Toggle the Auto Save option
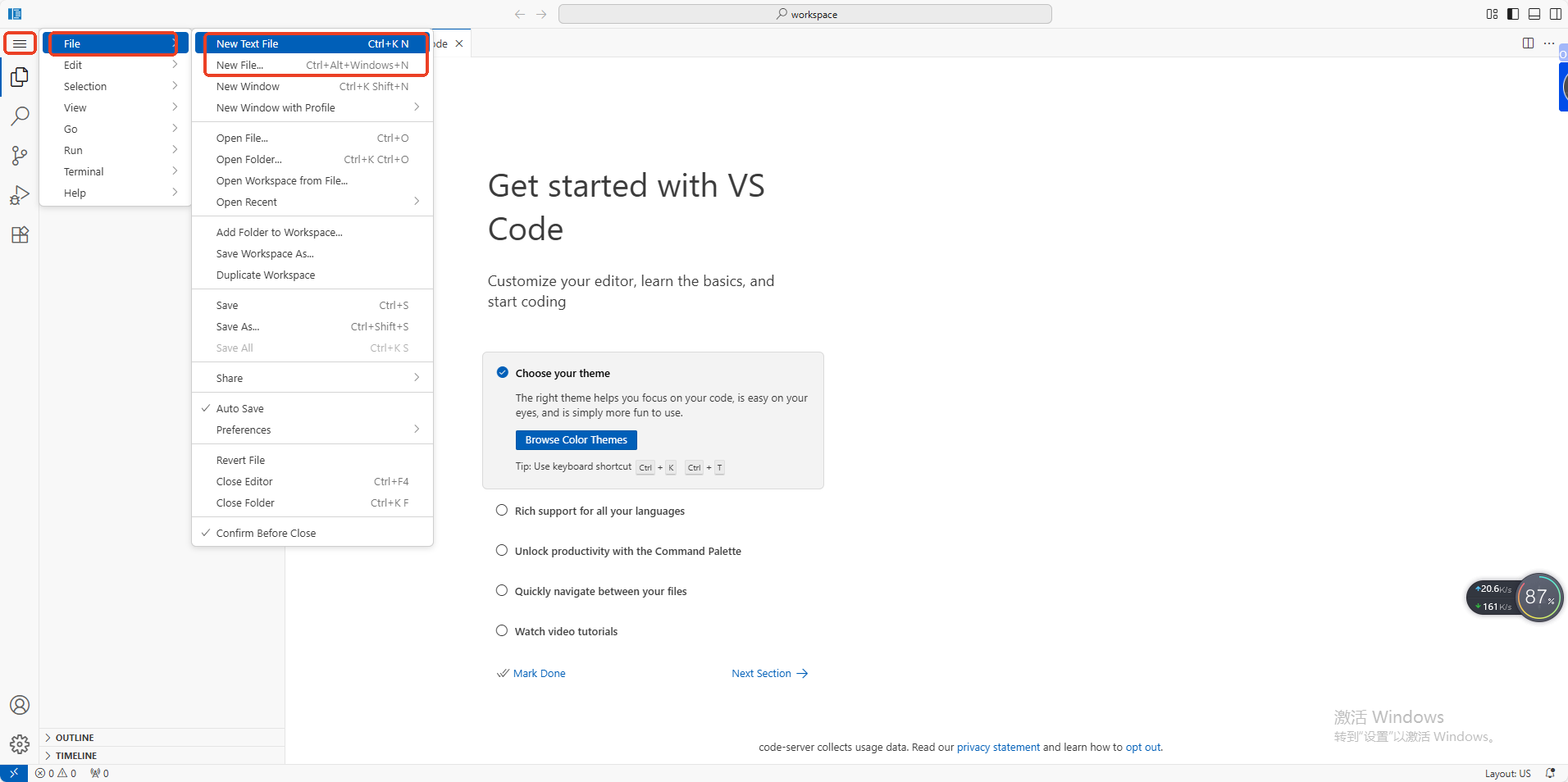 pyautogui.click(x=312, y=408)
